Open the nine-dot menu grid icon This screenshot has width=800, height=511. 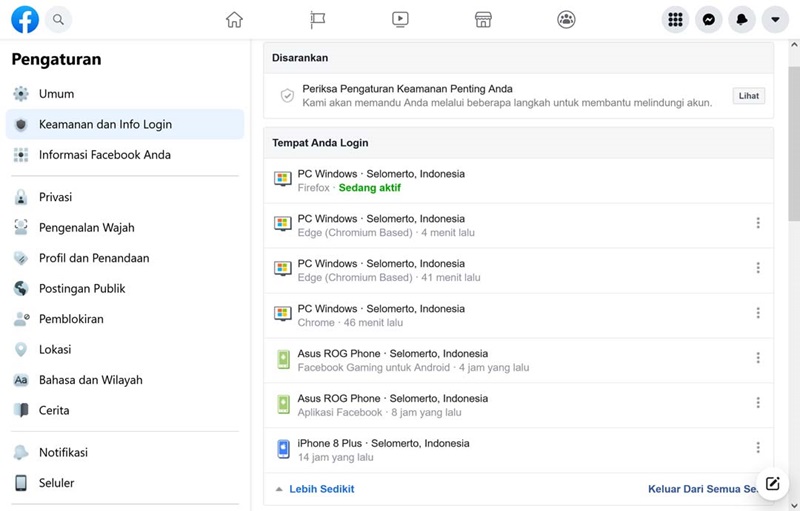(x=675, y=20)
